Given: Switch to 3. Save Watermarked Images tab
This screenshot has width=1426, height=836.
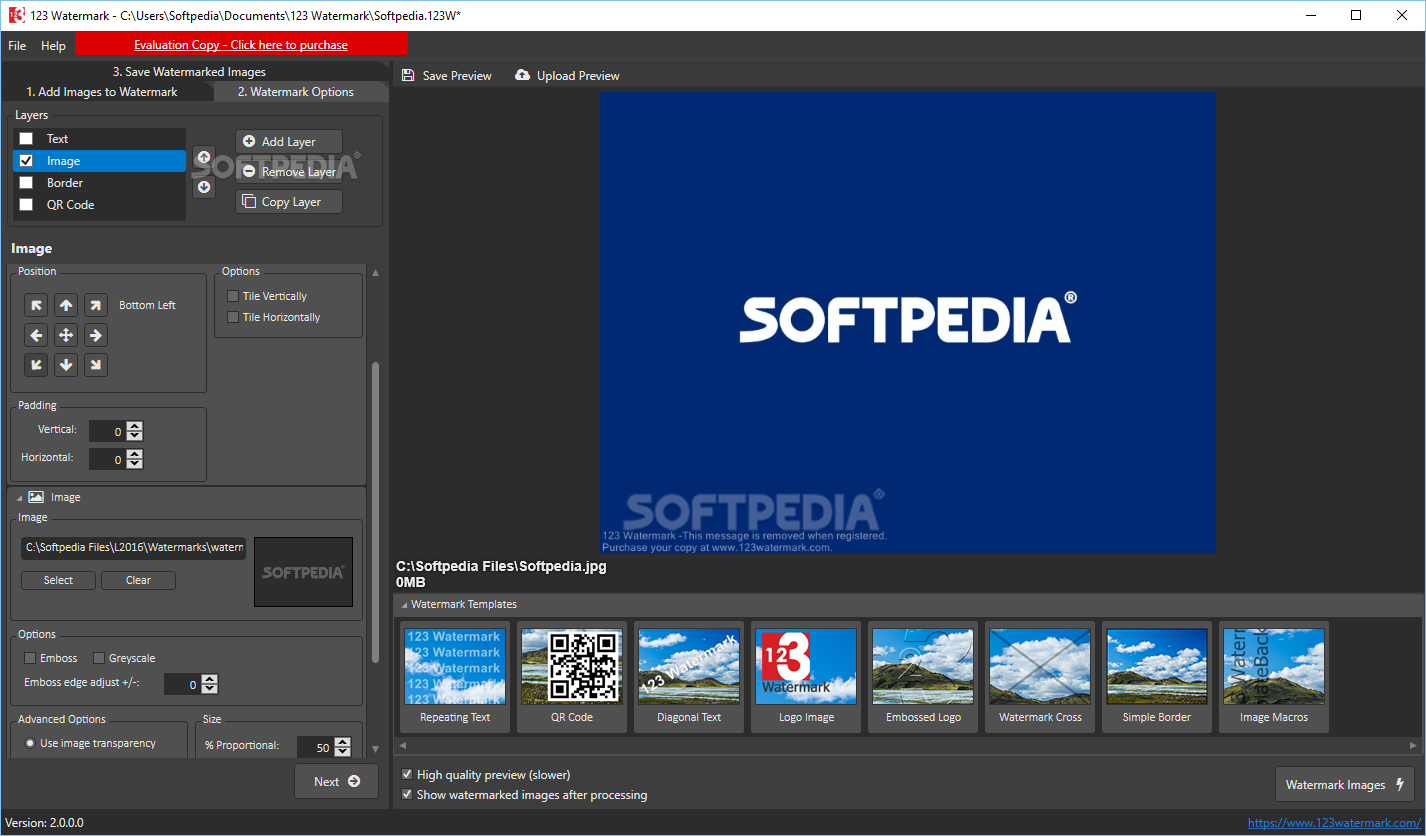Looking at the screenshot, I should pos(189,72).
